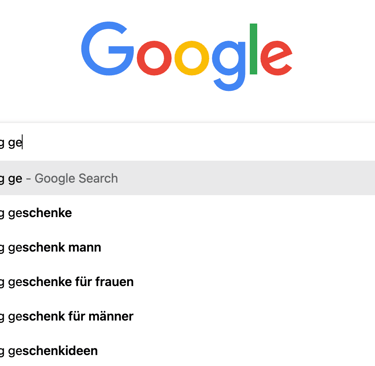Choose the "g geschenke" suggestion

(x=187, y=213)
